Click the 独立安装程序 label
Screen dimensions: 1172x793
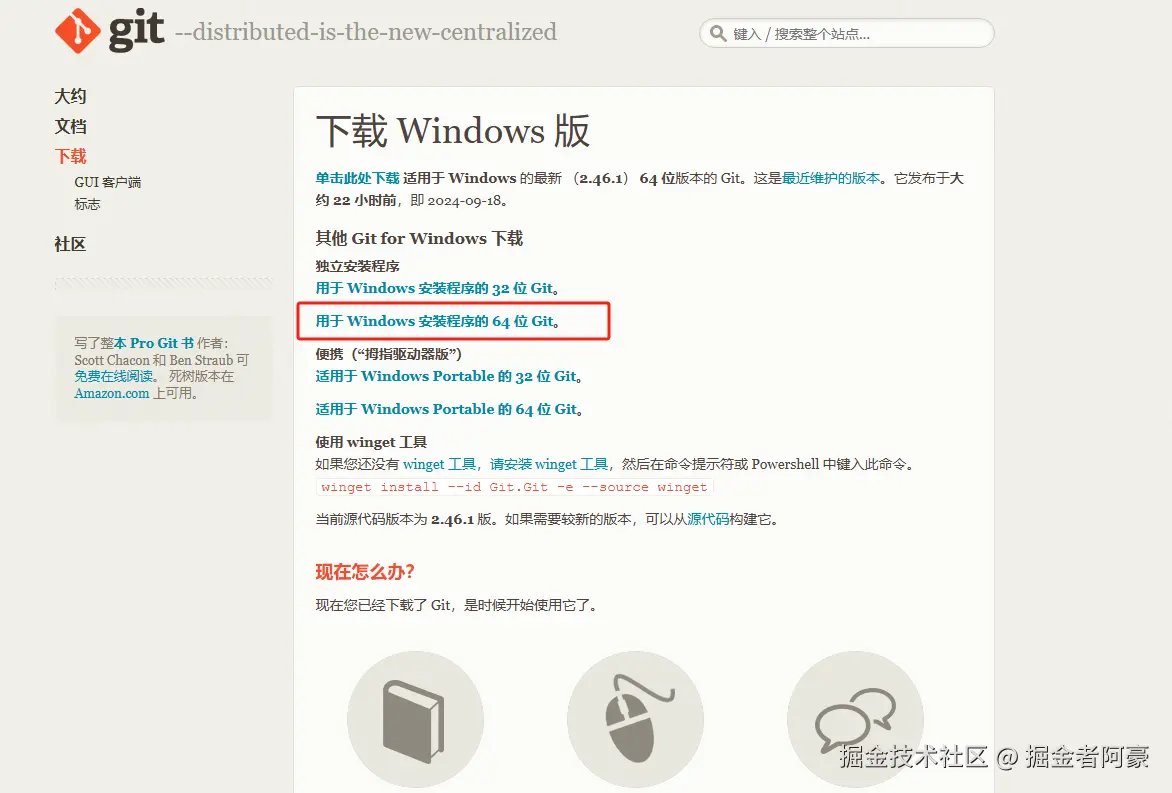(x=357, y=266)
